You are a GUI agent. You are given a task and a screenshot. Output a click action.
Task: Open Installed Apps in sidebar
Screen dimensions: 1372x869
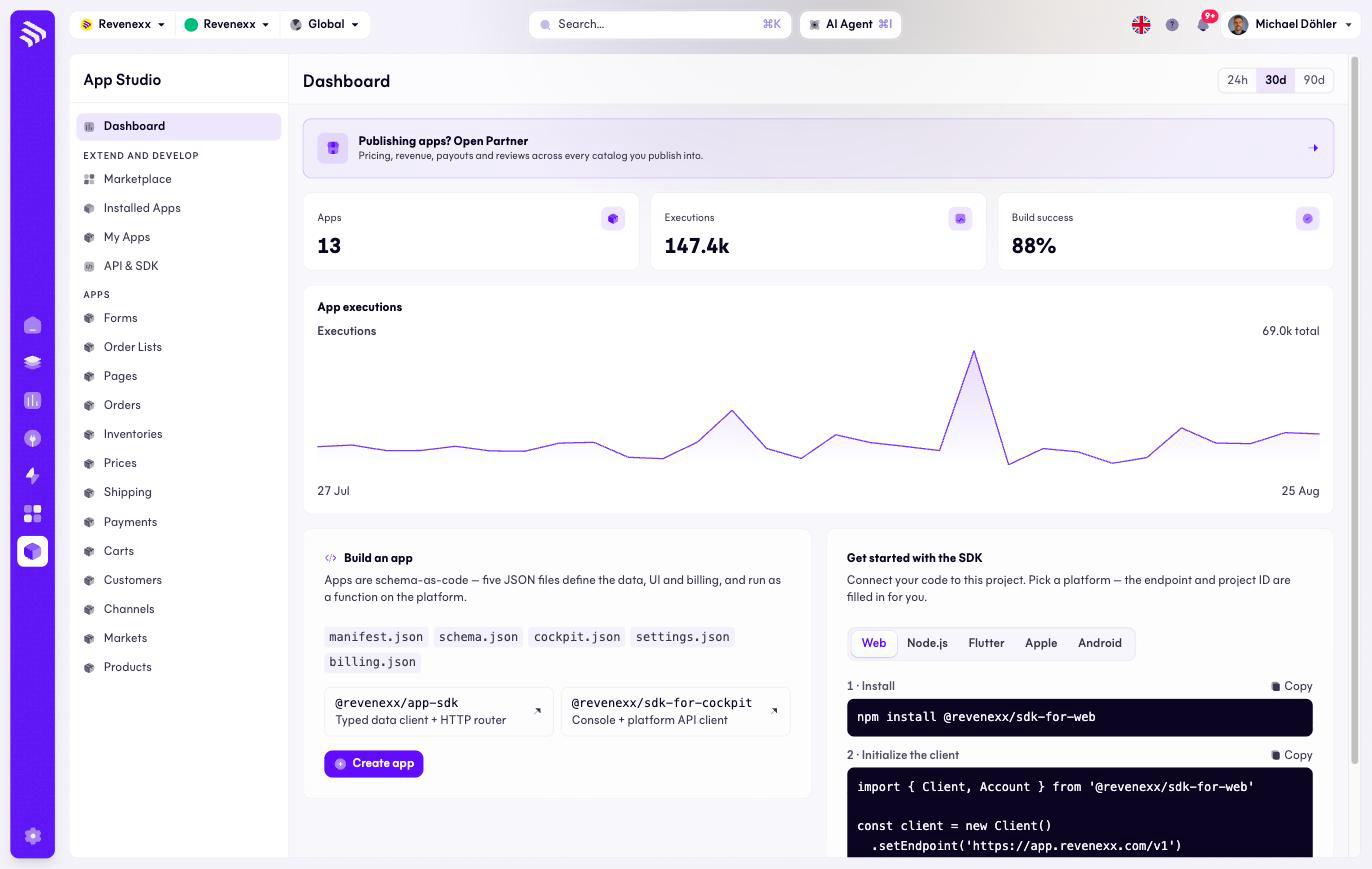pos(179,208)
